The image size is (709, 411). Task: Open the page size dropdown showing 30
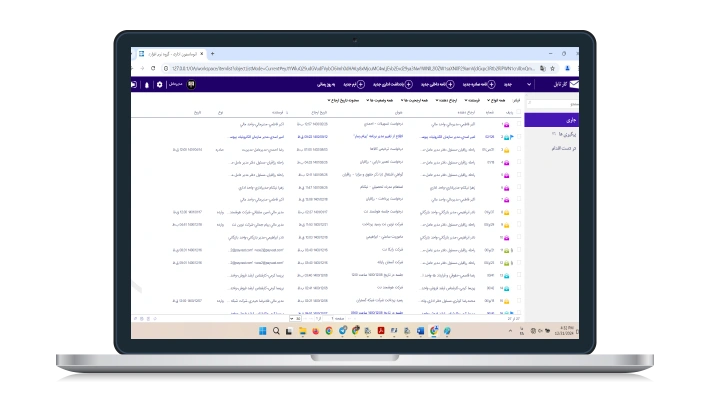295,319
